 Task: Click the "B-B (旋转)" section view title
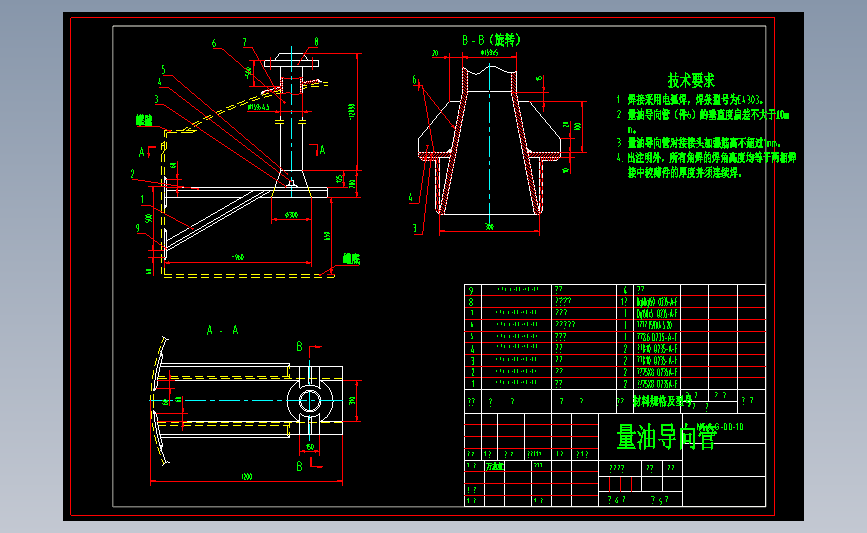point(491,40)
